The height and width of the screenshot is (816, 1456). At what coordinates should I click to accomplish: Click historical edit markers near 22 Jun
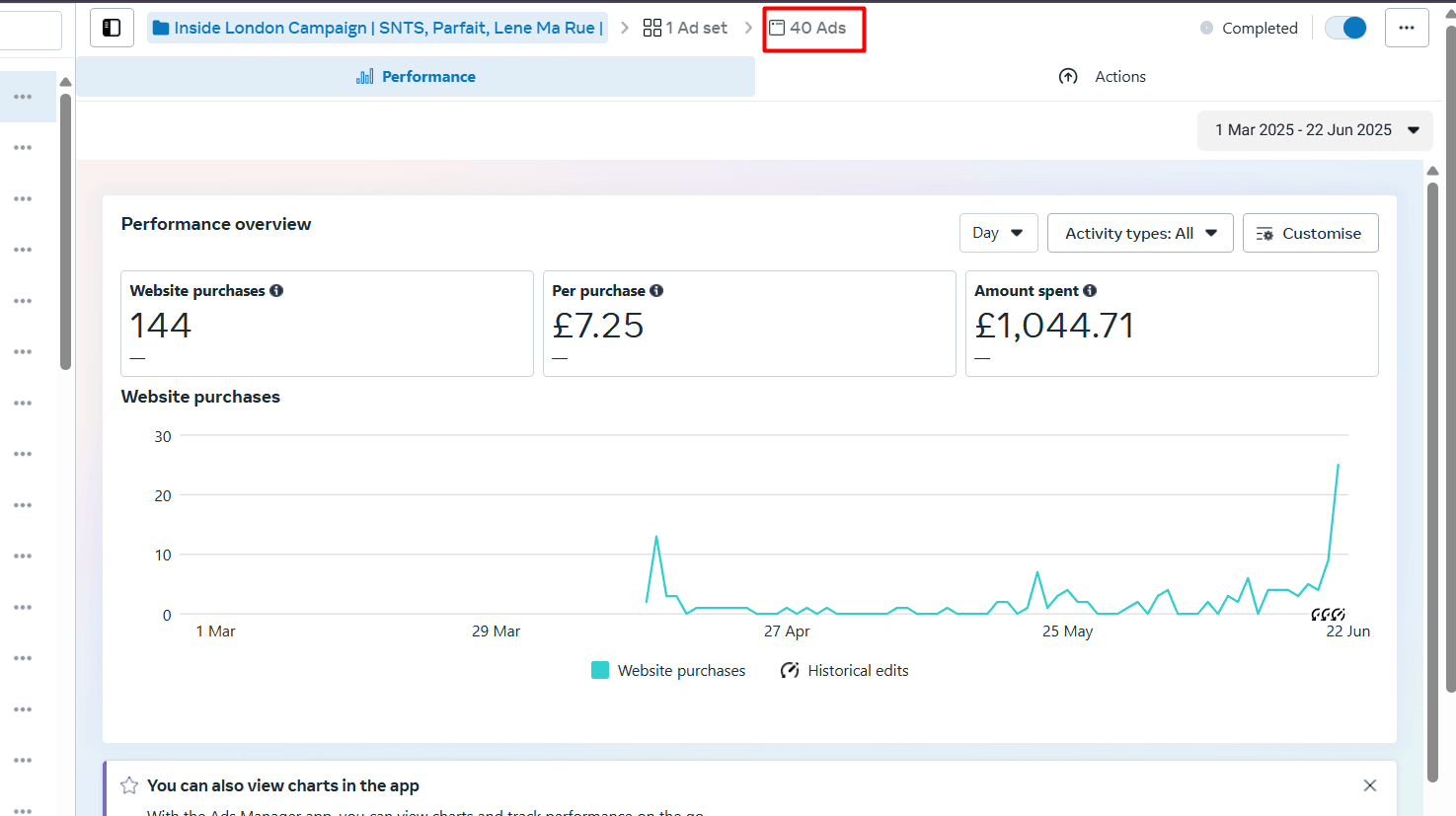click(1328, 615)
